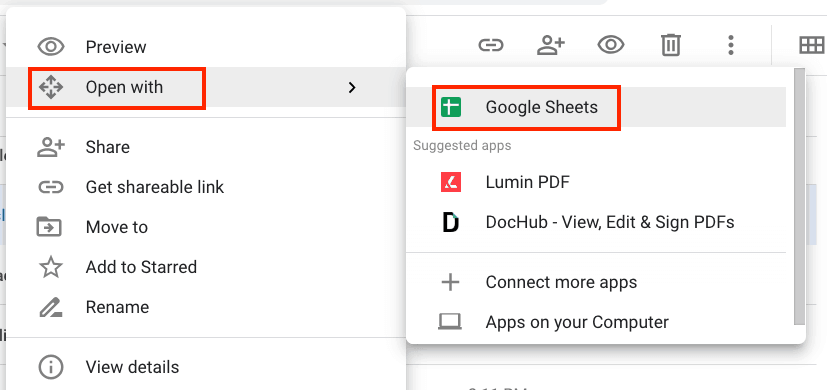Click the red Lumin PDF icon
Image resolution: width=827 pixels, height=390 pixels.
(451, 183)
